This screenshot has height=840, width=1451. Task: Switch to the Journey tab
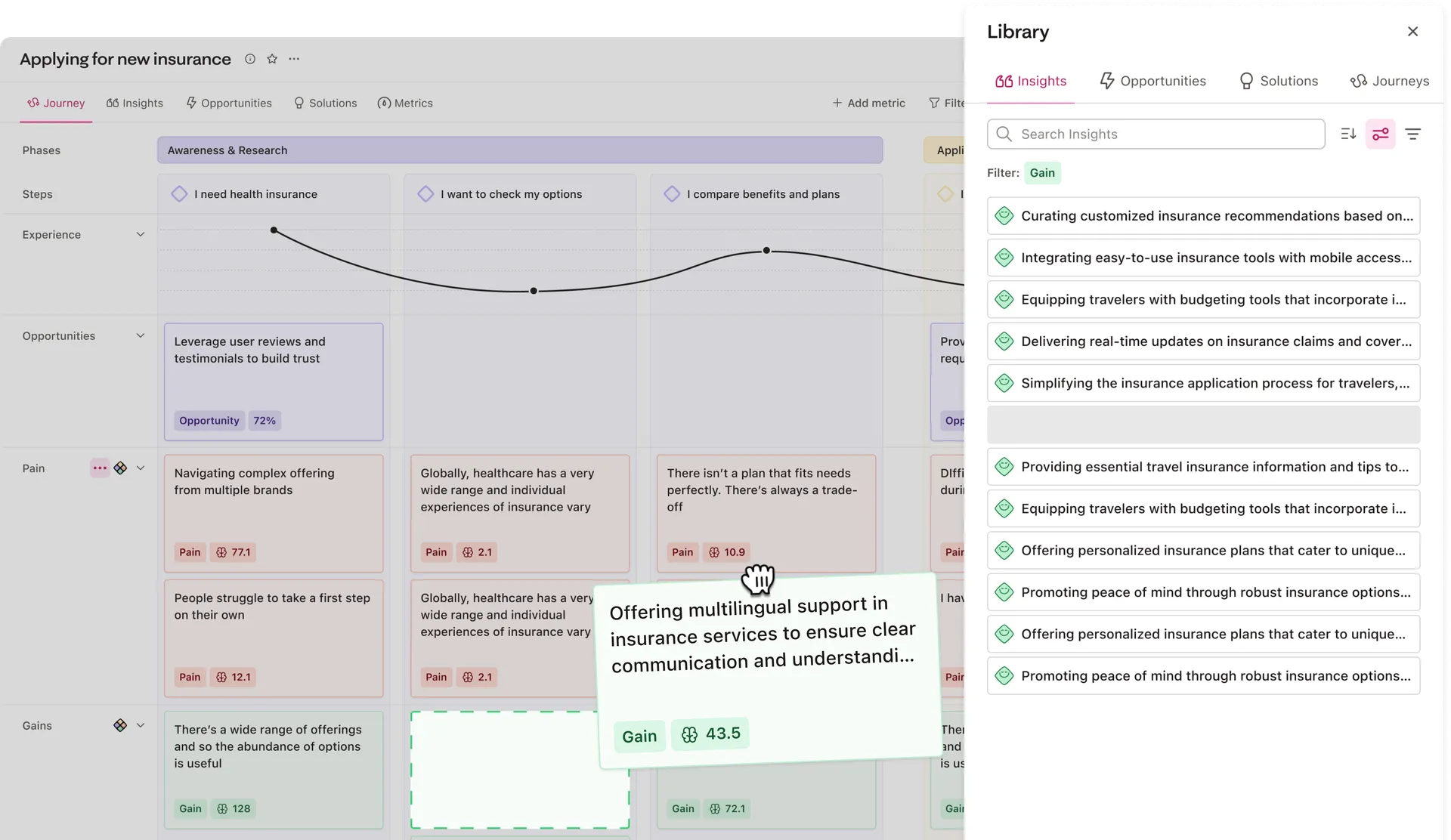[56, 103]
